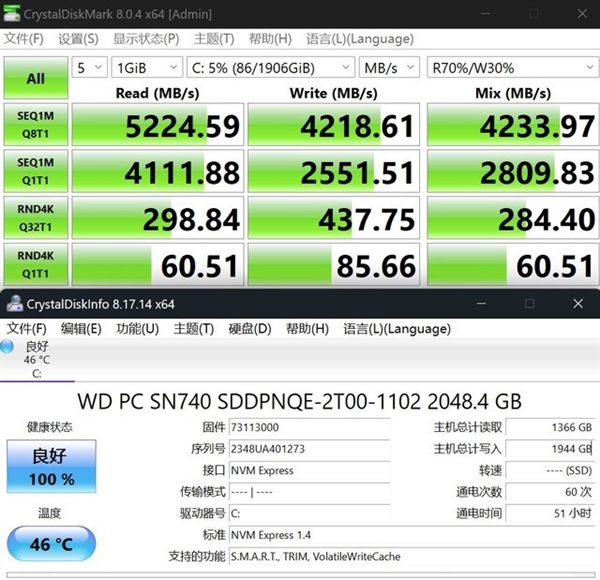Click the 46 °C temperature indicator
The height and width of the screenshot is (580, 600).
pyautogui.click(x=52, y=545)
